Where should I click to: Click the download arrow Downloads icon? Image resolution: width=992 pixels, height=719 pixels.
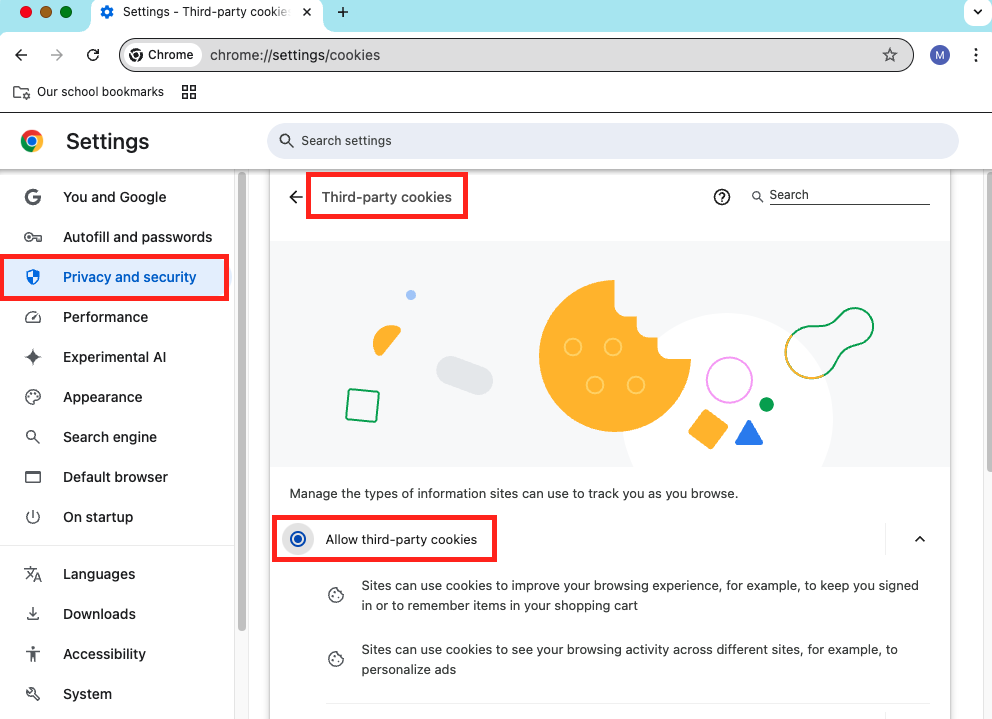click(x=33, y=614)
